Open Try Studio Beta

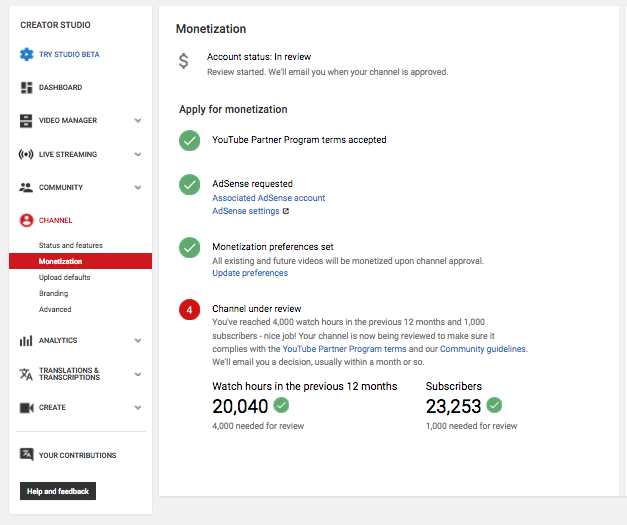(x=69, y=54)
